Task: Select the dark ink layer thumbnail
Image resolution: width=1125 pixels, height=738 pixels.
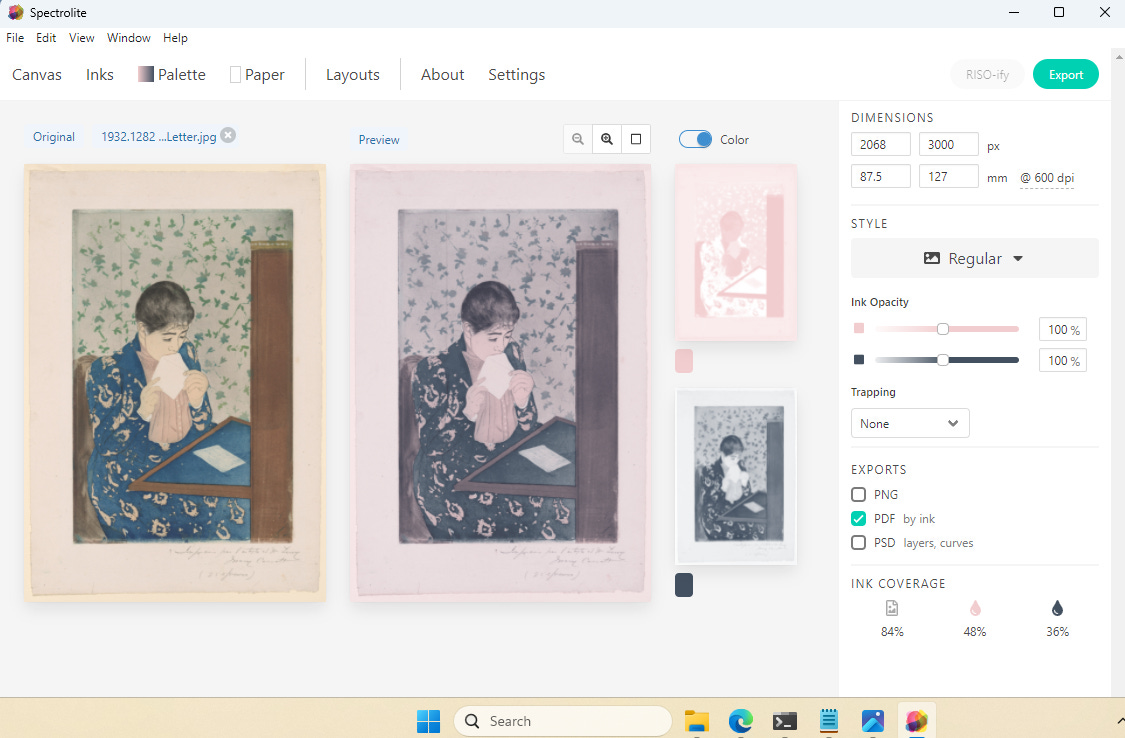Action: click(x=735, y=476)
